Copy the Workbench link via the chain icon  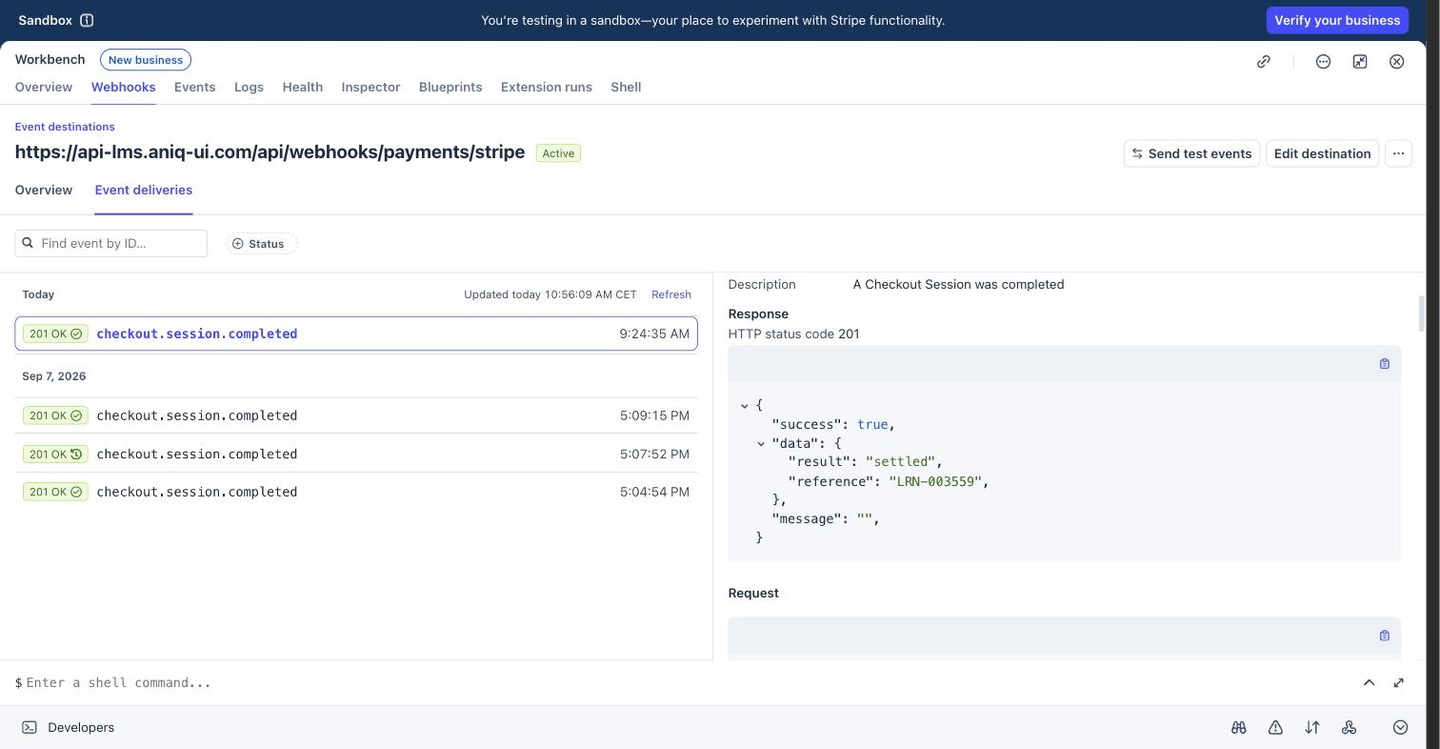tap(1264, 61)
